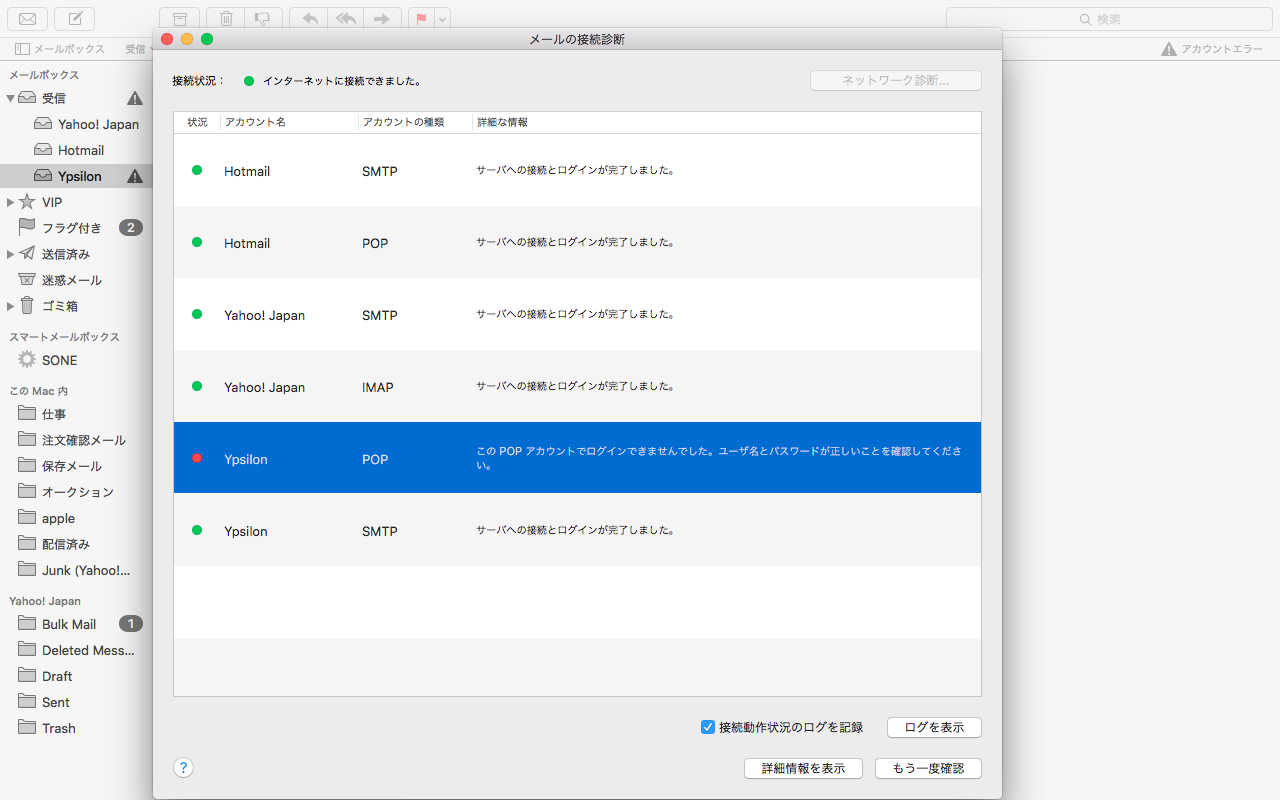The image size is (1280, 800).
Task: Click the reply arrow toolbar icon
Action: [x=310, y=19]
